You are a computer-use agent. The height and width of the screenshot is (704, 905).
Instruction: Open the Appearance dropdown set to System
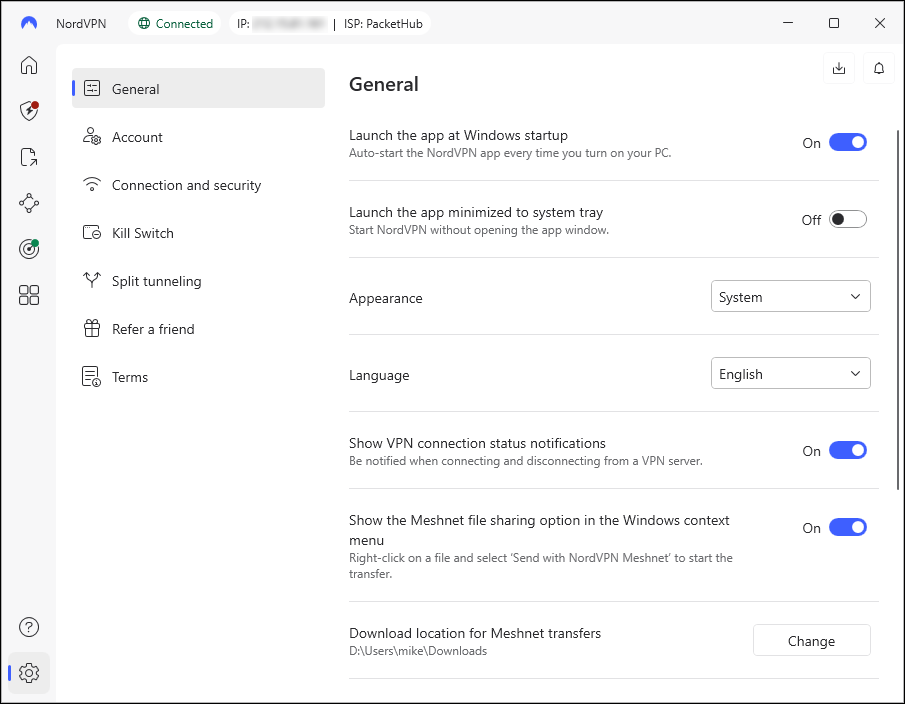point(790,297)
